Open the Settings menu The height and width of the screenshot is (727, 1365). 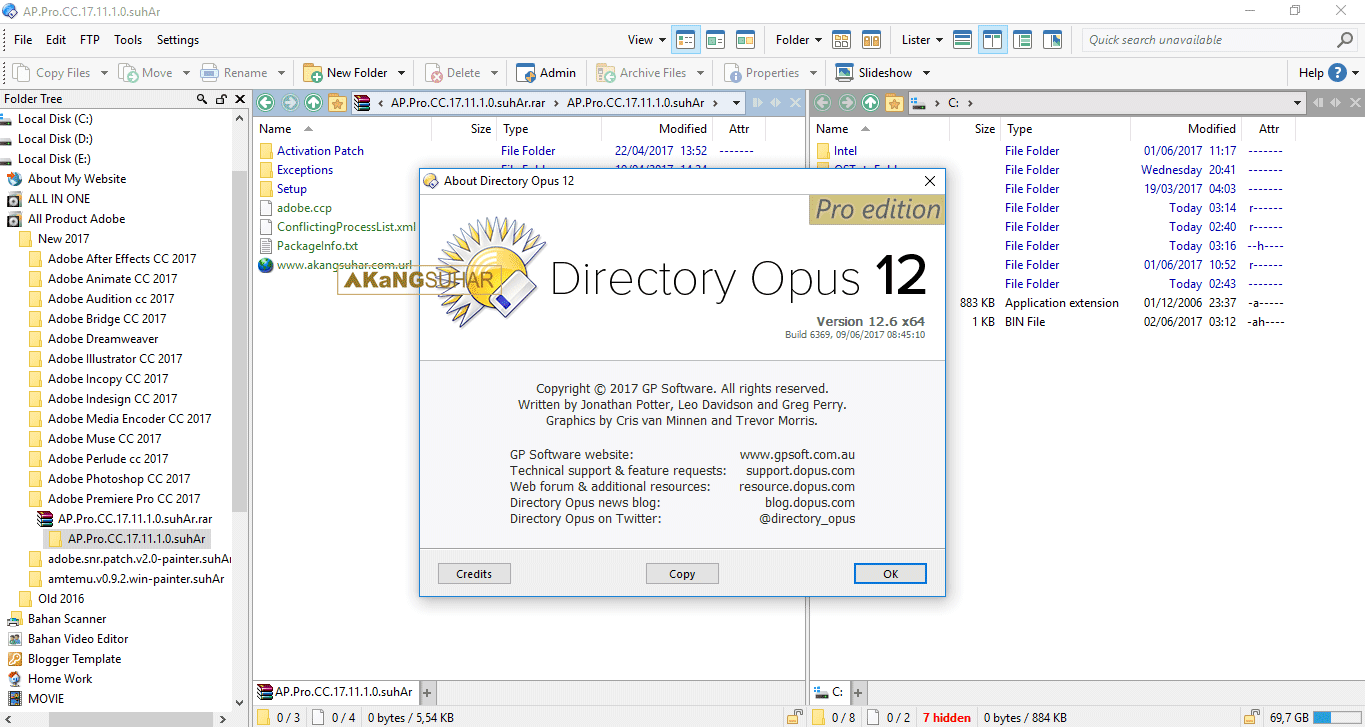[x=178, y=40]
